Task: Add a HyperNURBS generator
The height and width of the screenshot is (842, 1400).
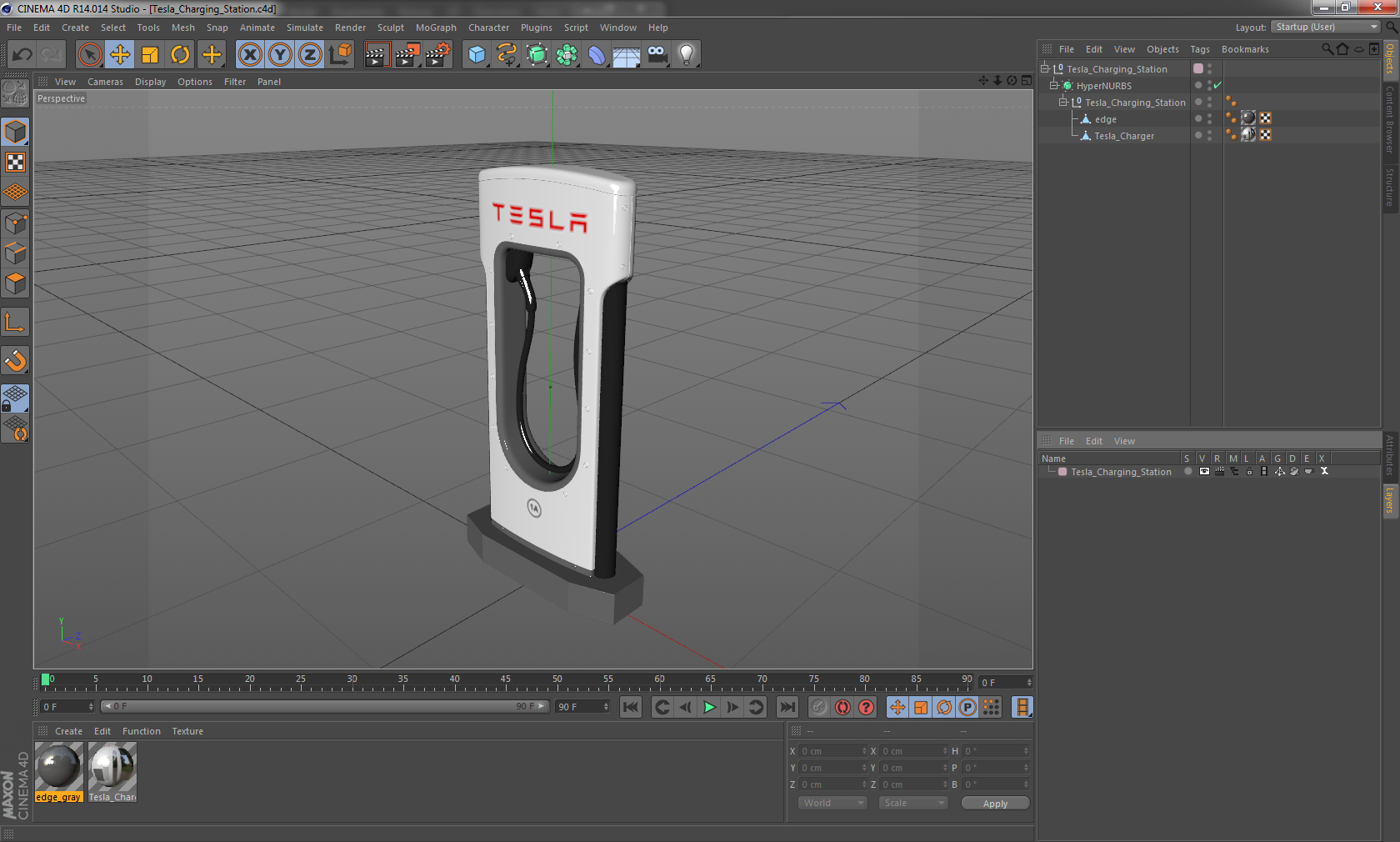Action: (x=537, y=55)
